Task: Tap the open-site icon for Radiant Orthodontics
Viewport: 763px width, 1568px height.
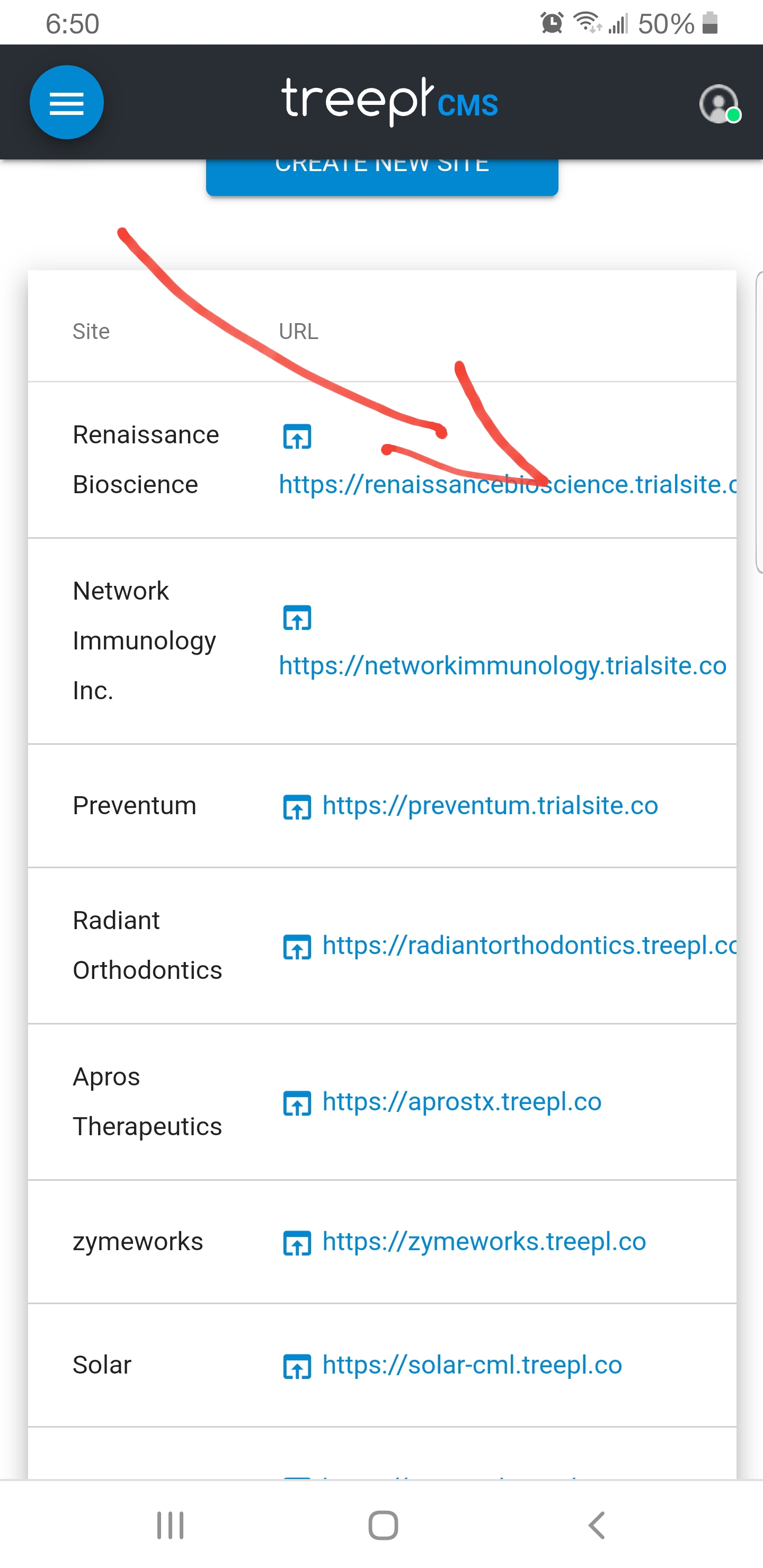Action: click(297, 947)
